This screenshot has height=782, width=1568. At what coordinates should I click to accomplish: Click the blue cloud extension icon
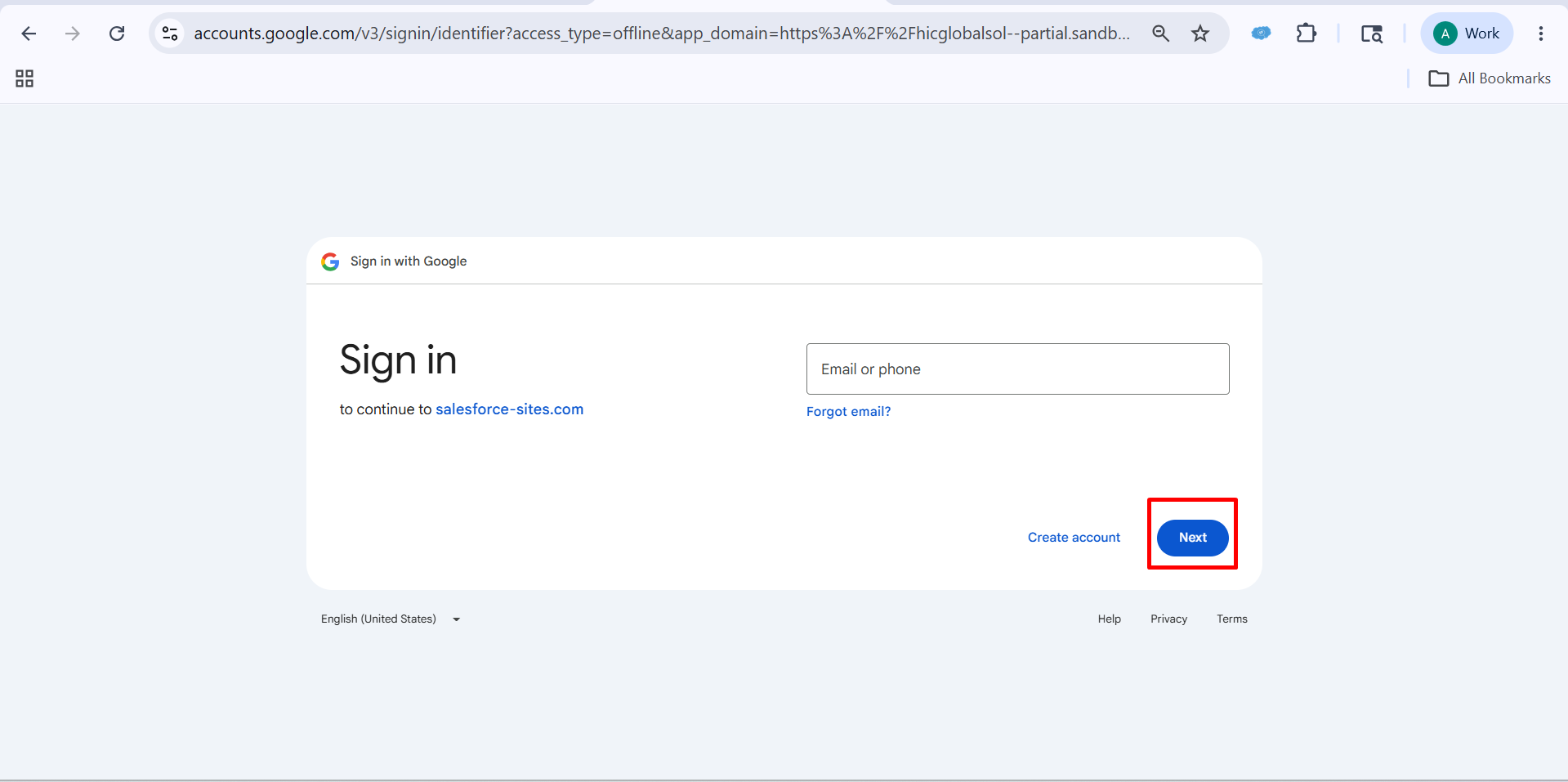point(1262,34)
